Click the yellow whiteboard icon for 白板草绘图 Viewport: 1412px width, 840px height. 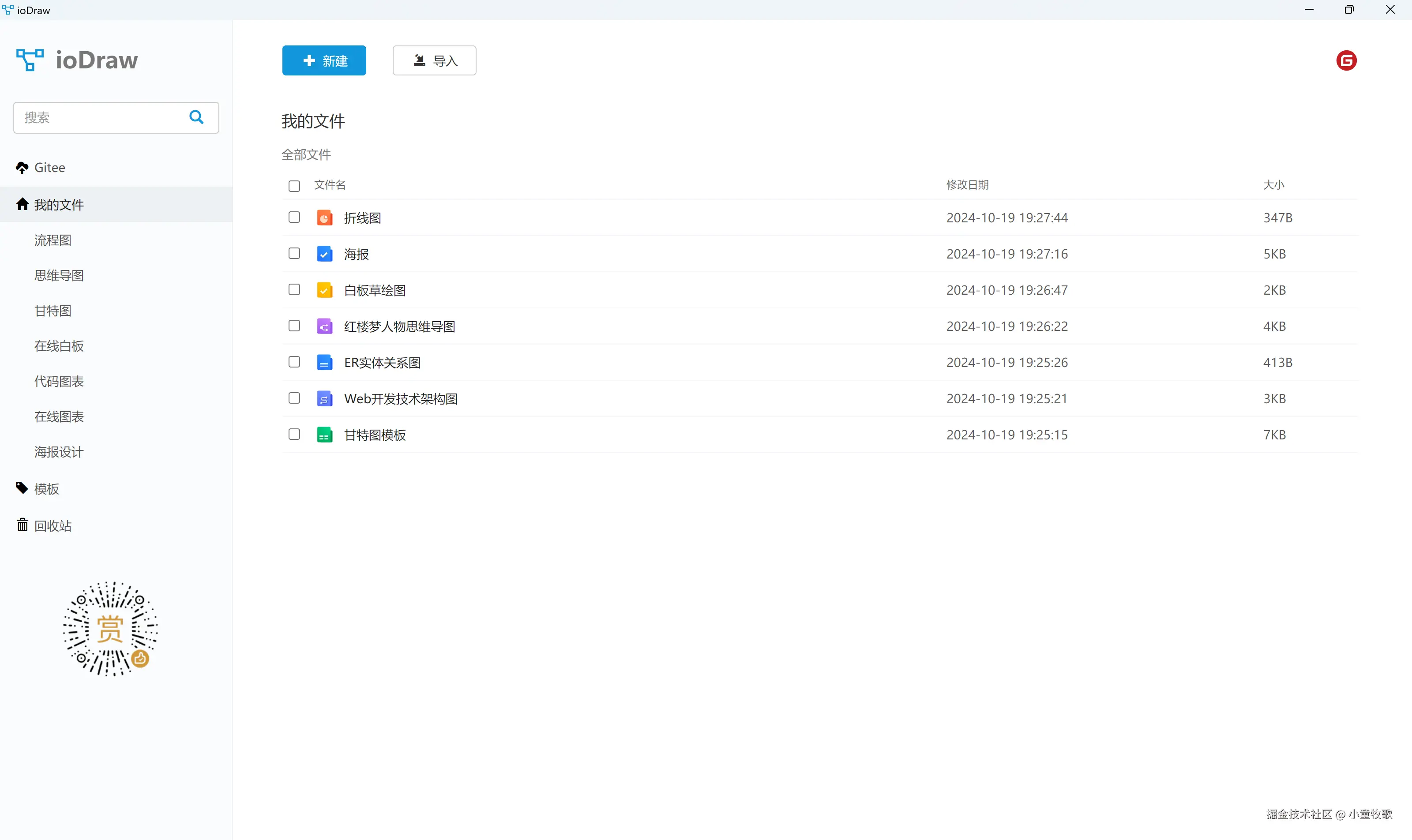[324, 290]
